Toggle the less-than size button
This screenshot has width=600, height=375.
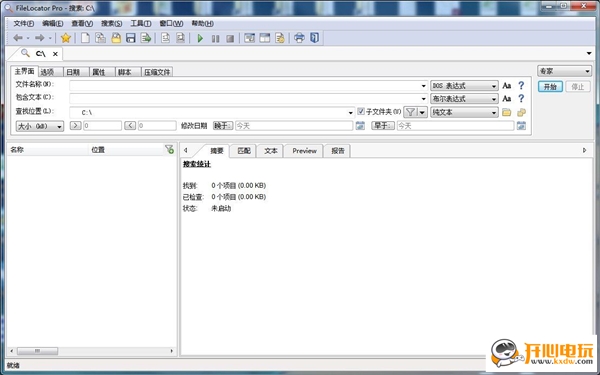[x=130, y=126]
